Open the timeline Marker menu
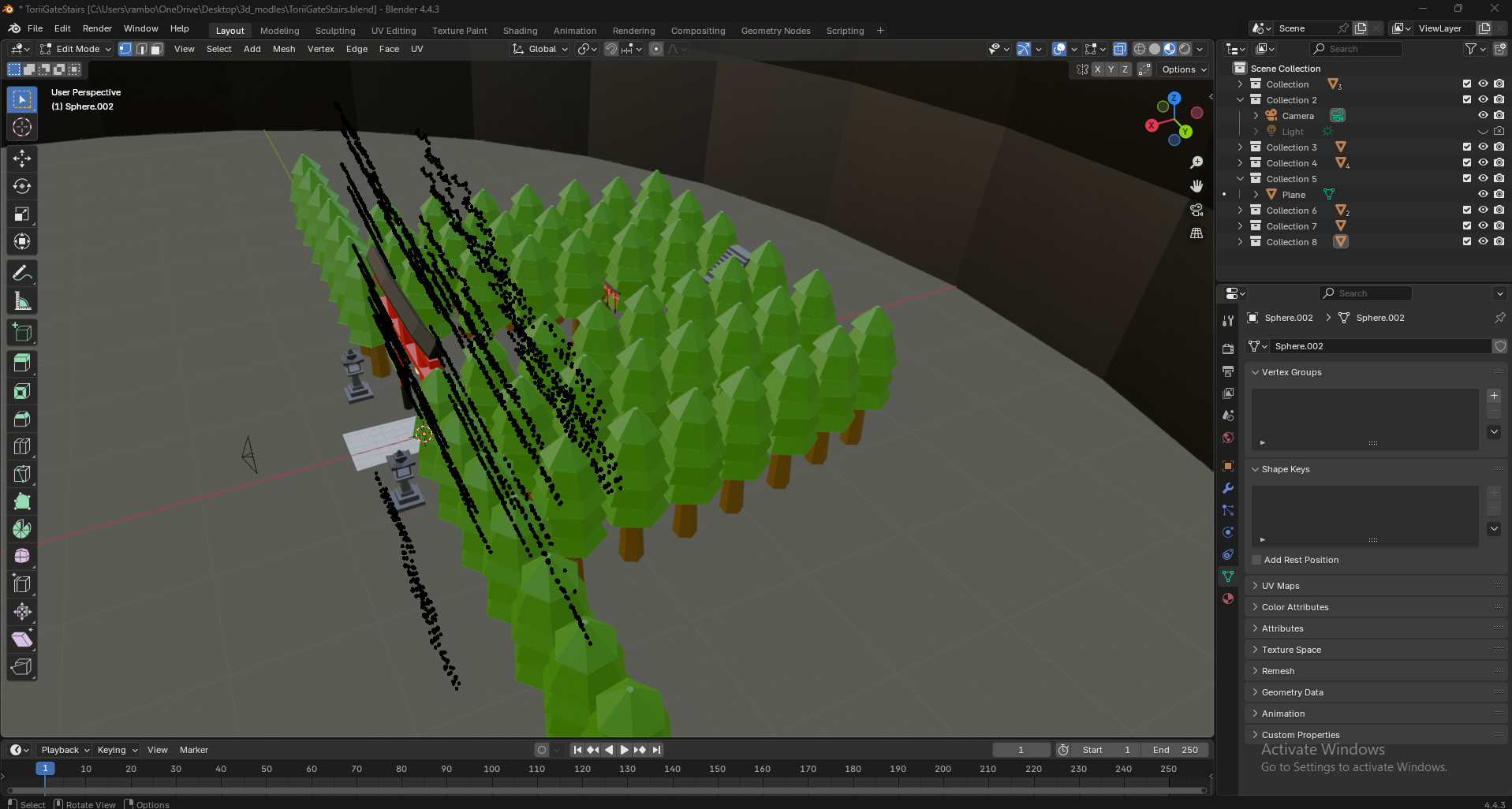The image size is (1512, 809). pyautogui.click(x=194, y=750)
